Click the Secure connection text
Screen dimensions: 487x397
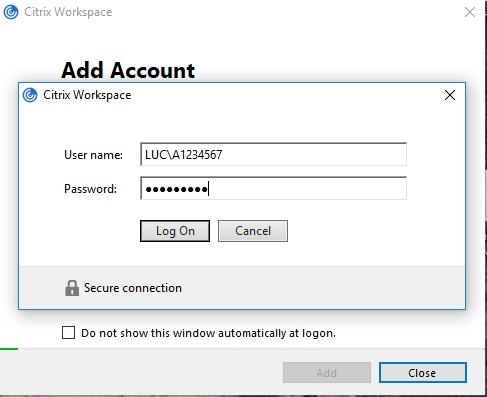point(133,288)
